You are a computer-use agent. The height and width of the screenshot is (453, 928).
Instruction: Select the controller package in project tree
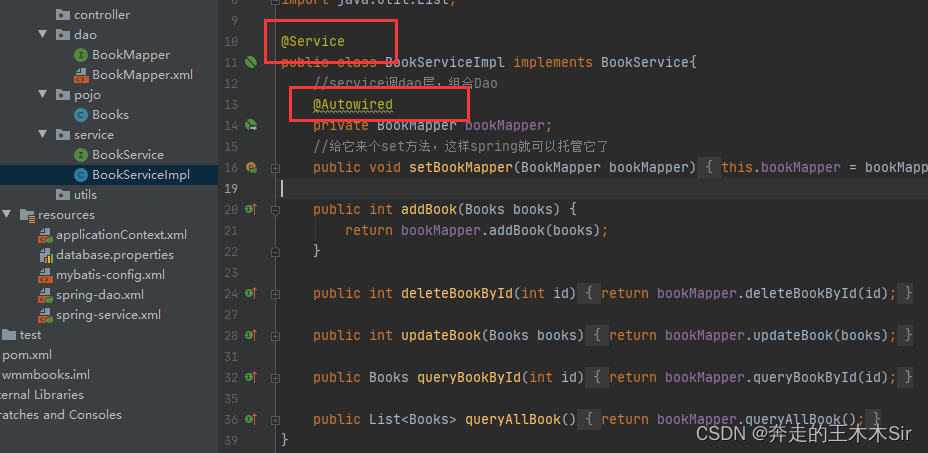pos(102,15)
